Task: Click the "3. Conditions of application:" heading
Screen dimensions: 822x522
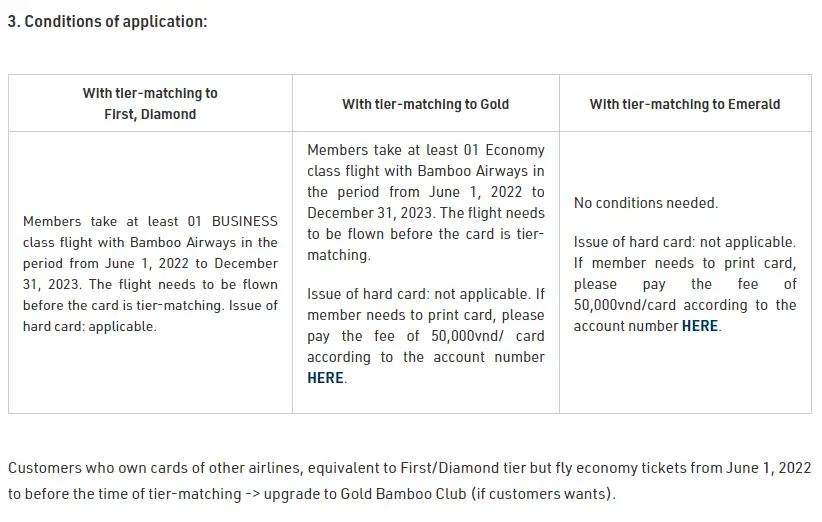Action: click(108, 22)
